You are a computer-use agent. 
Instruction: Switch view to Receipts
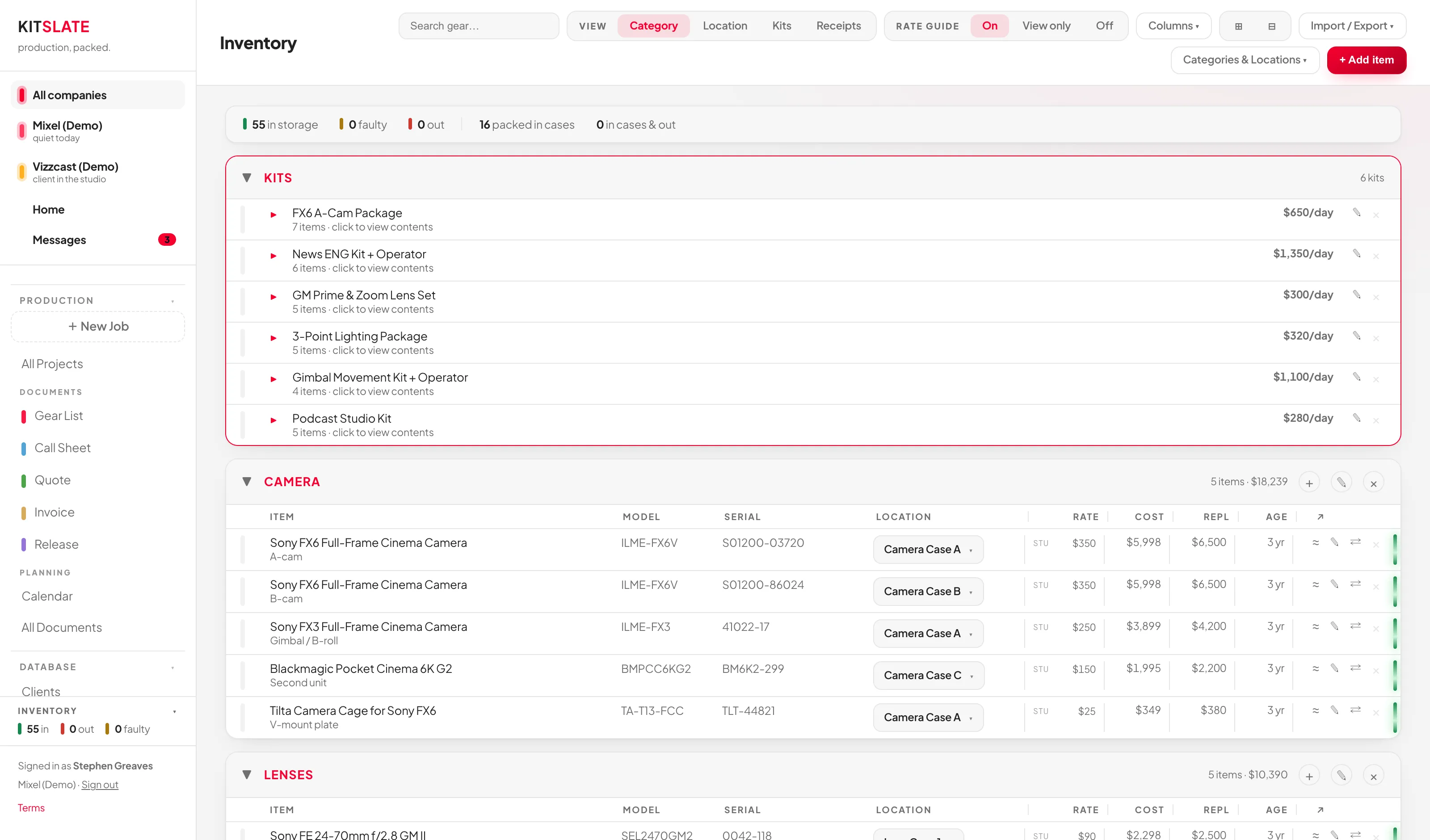pyautogui.click(x=838, y=26)
